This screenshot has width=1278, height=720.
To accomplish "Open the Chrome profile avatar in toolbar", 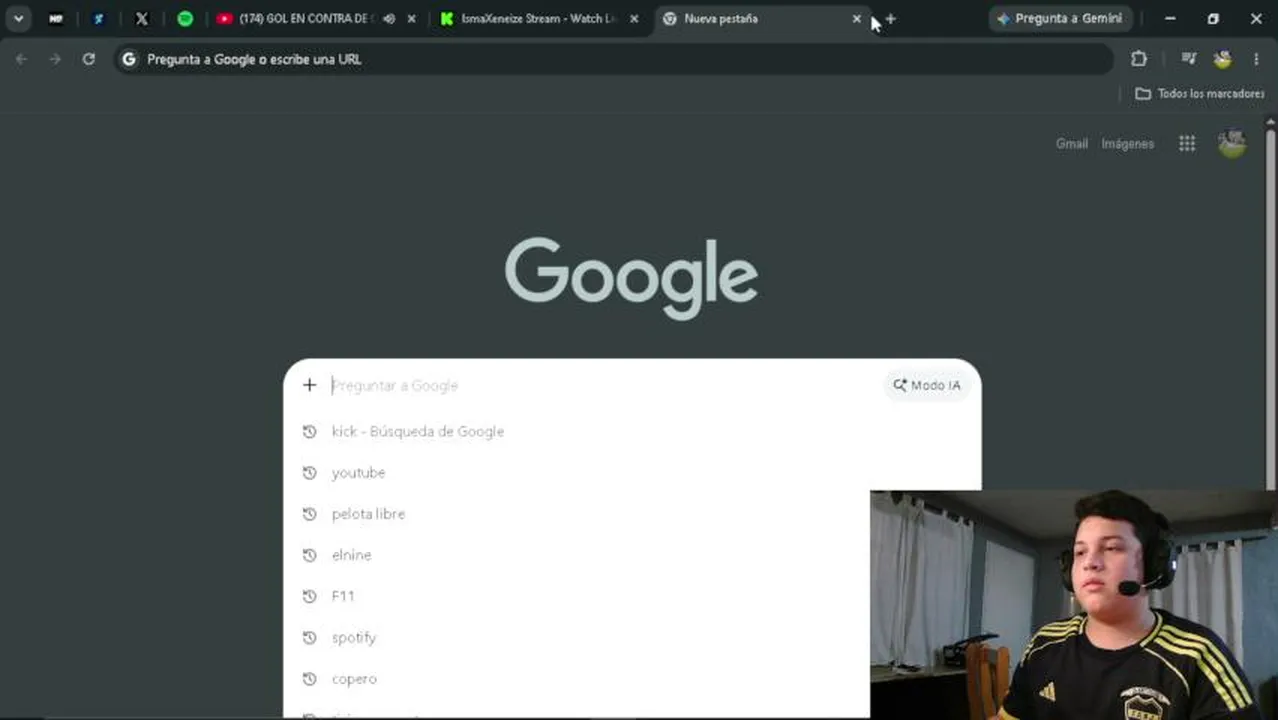I will pyautogui.click(x=1222, y=59).
